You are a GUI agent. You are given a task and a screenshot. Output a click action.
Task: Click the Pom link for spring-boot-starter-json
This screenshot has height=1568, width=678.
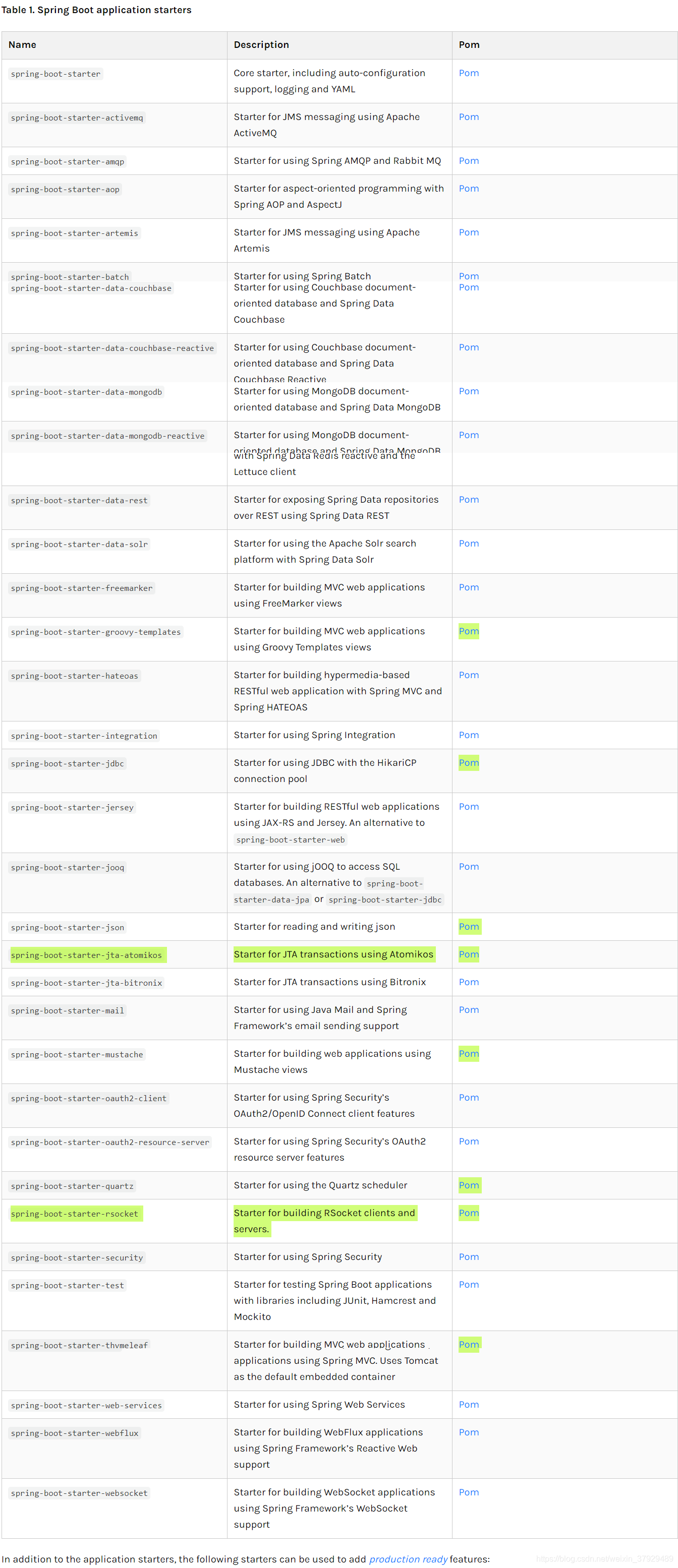[x=469, y=927]
